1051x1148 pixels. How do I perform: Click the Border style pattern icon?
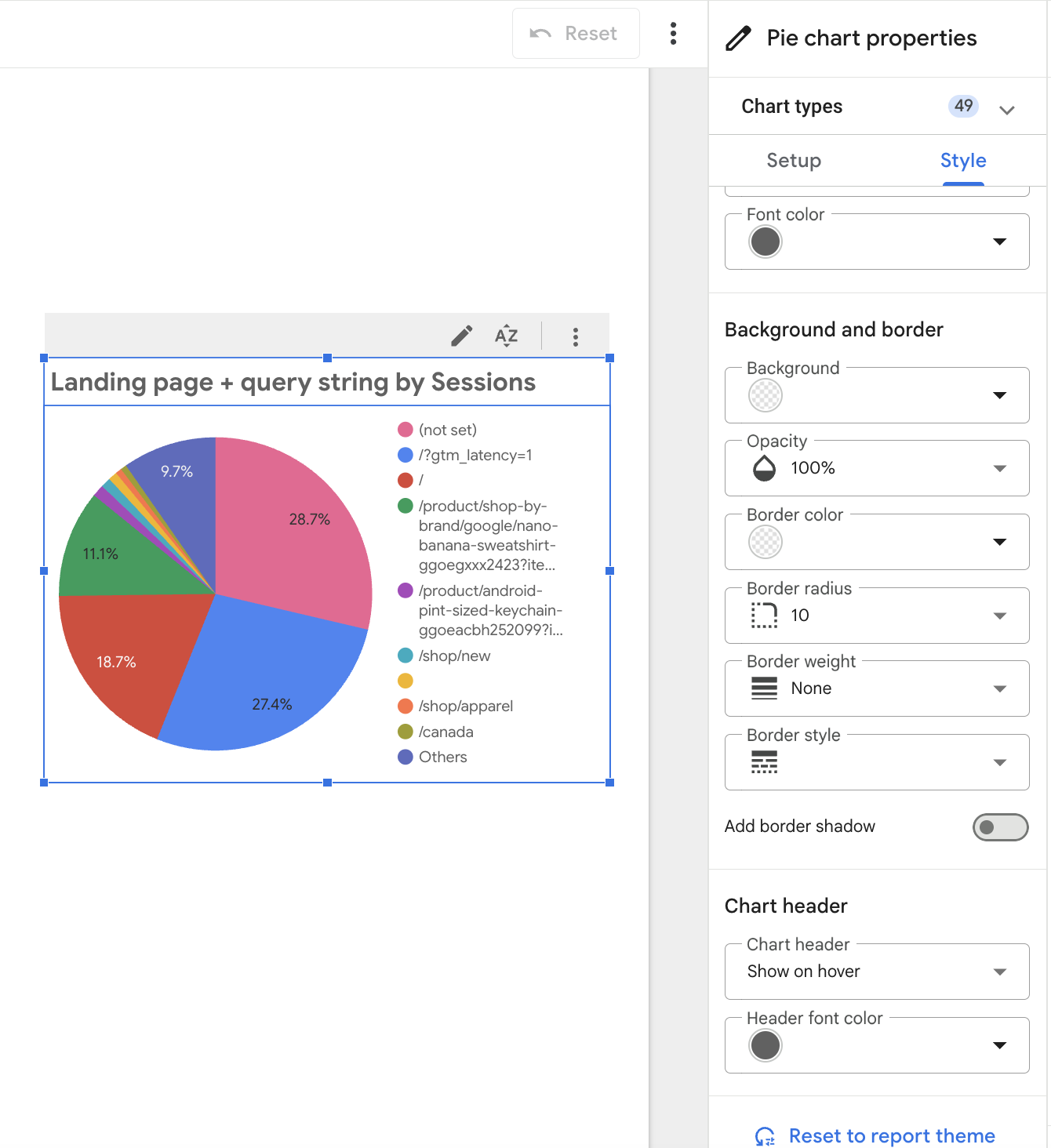click(764, 762)
